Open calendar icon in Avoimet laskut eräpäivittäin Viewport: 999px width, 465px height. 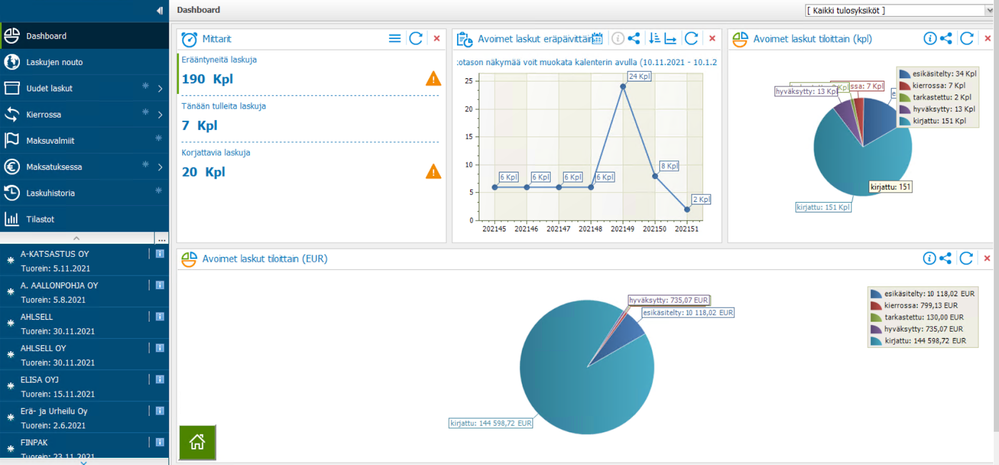click(597, 38)
